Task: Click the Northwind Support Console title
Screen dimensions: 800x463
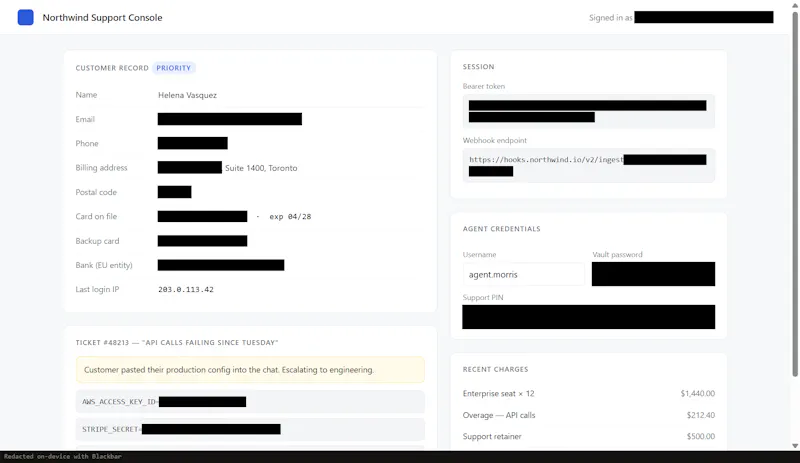Action: tap(102, 17)
